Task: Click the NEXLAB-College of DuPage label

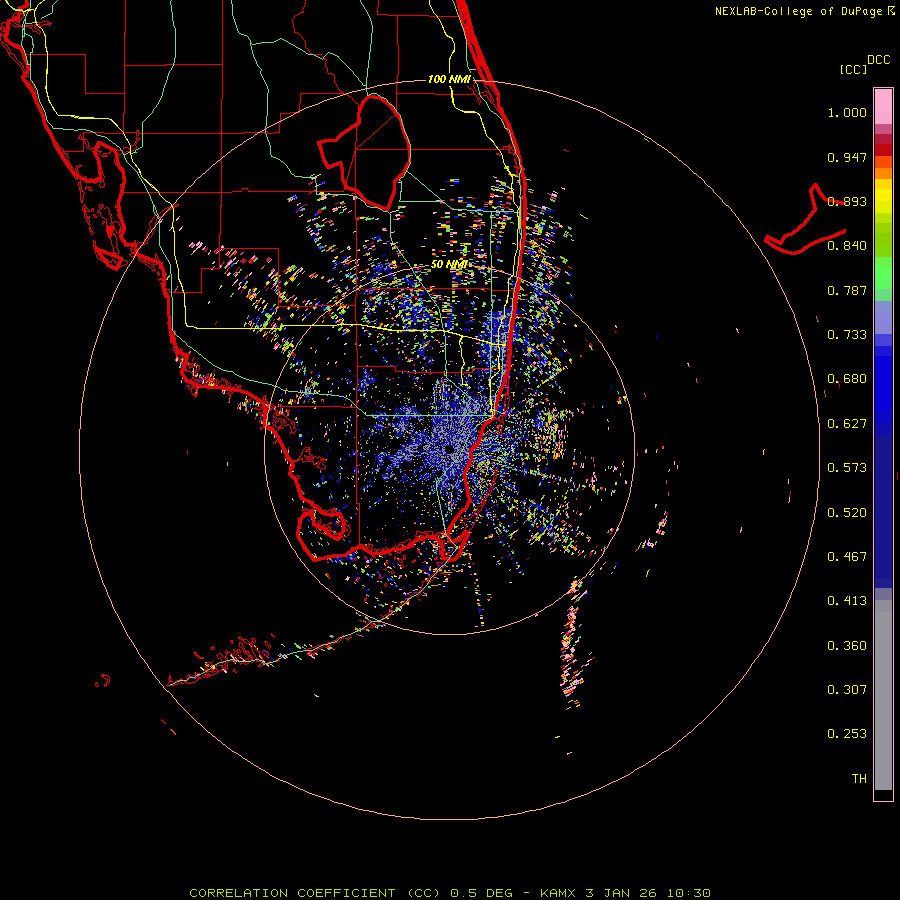Action: point(798,11)
